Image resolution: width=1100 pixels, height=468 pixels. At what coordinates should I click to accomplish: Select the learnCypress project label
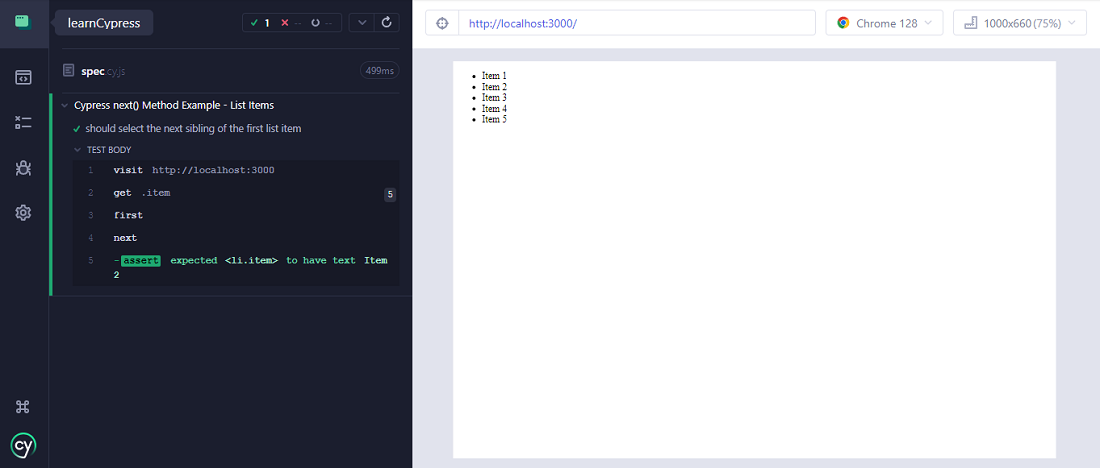point(104,22)
